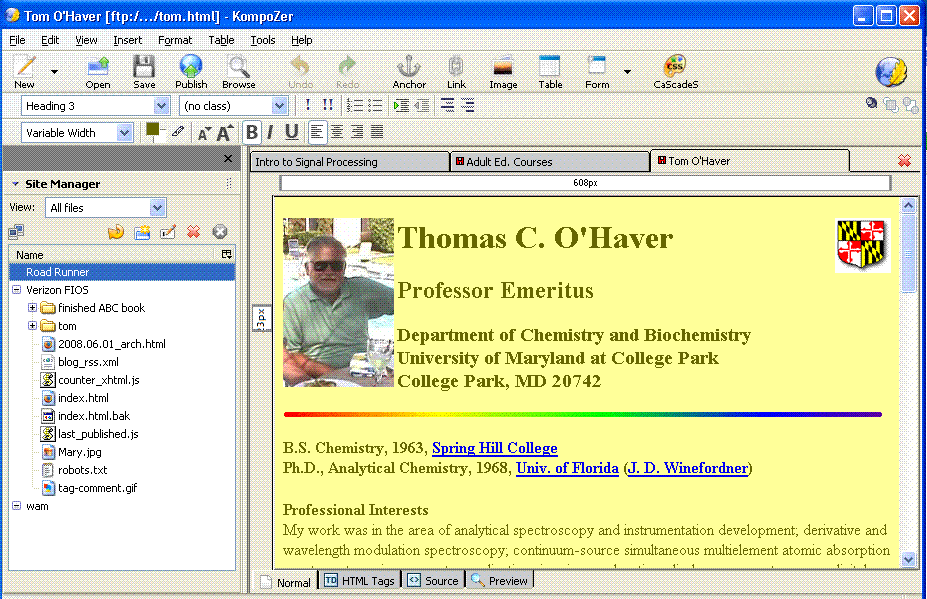Collapse the Site Manager panel triangle

[x=15, y=184]
